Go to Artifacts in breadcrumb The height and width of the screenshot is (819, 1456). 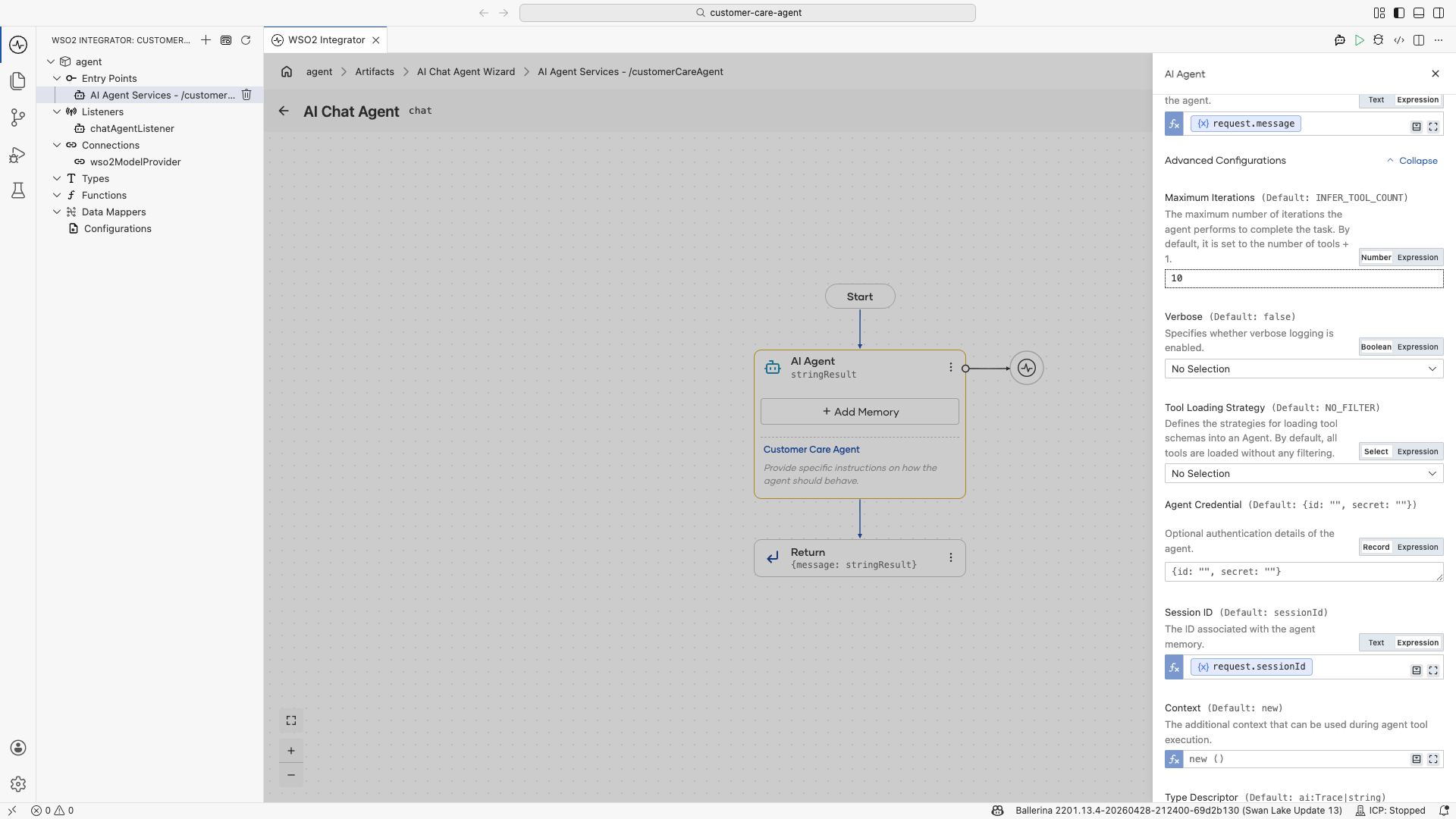[375, 71]
